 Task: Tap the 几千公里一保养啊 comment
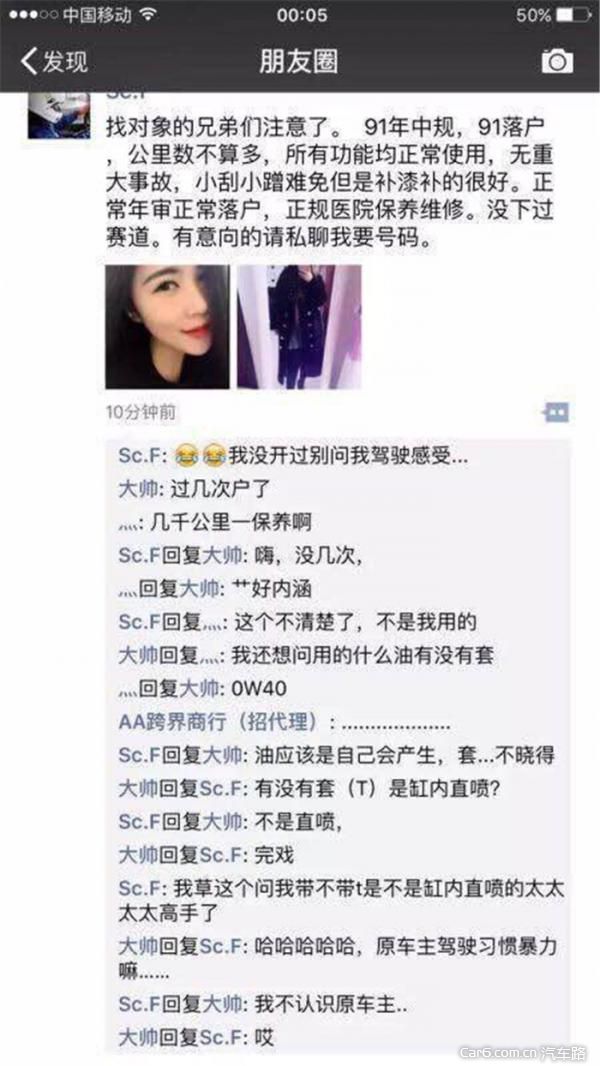pos(215,522)
